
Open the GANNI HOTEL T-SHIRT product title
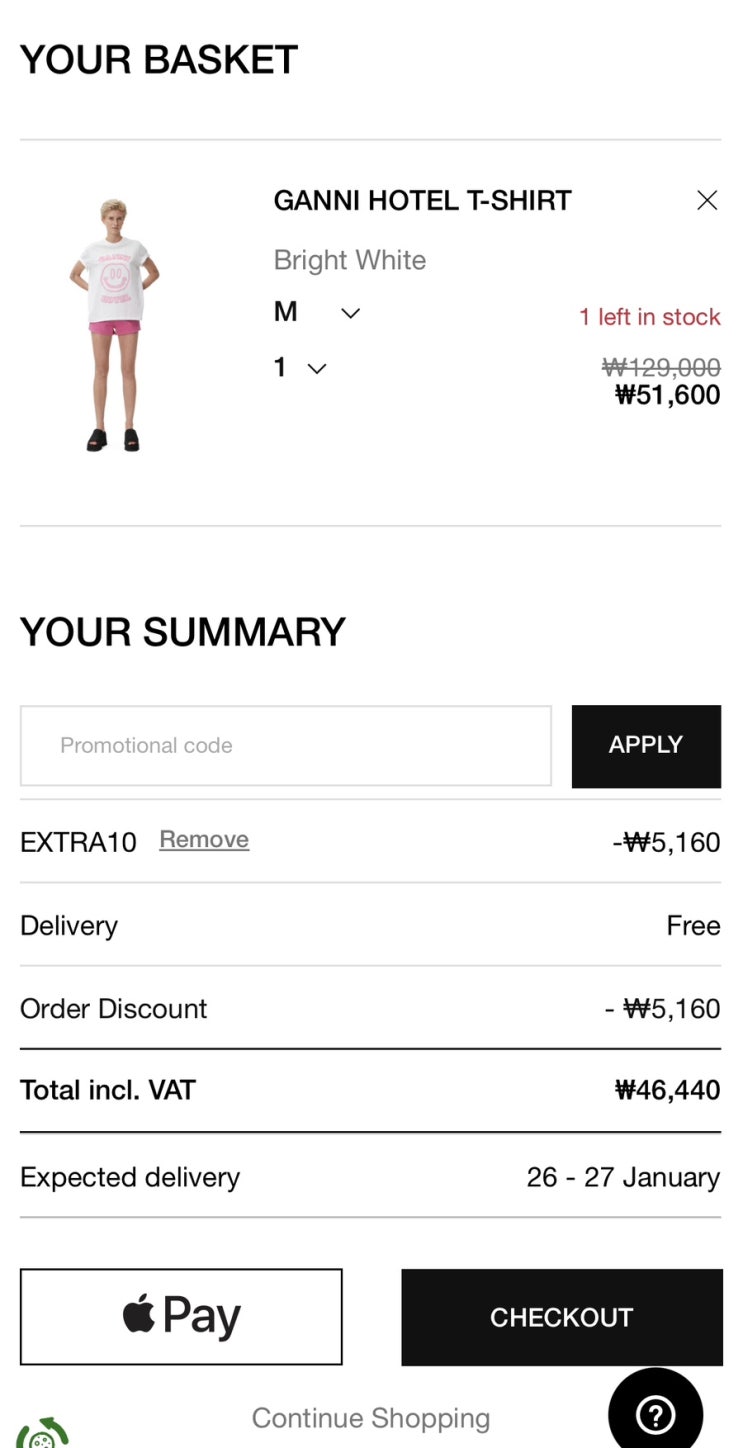(422, 201)
